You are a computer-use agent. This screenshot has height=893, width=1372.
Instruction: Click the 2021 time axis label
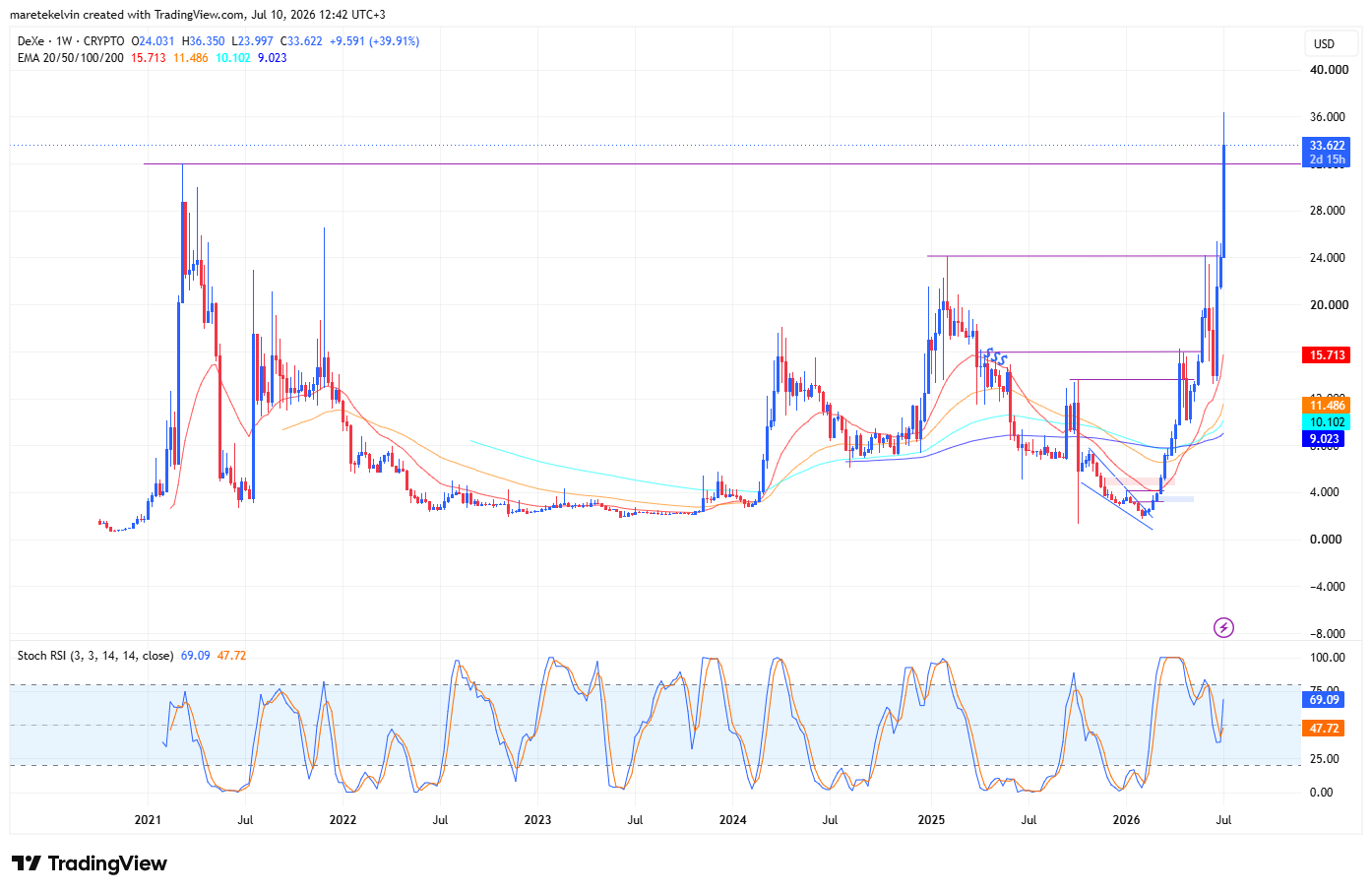[x=148, y=820]
